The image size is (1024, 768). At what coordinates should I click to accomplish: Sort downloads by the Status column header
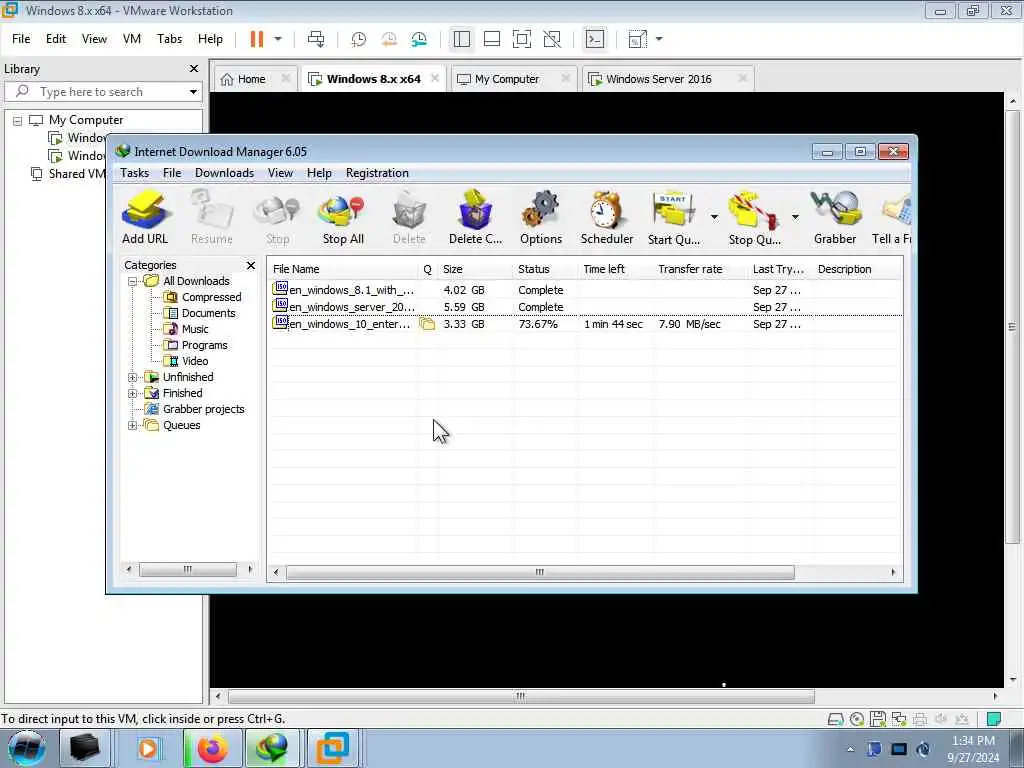[x=546, y=269]
